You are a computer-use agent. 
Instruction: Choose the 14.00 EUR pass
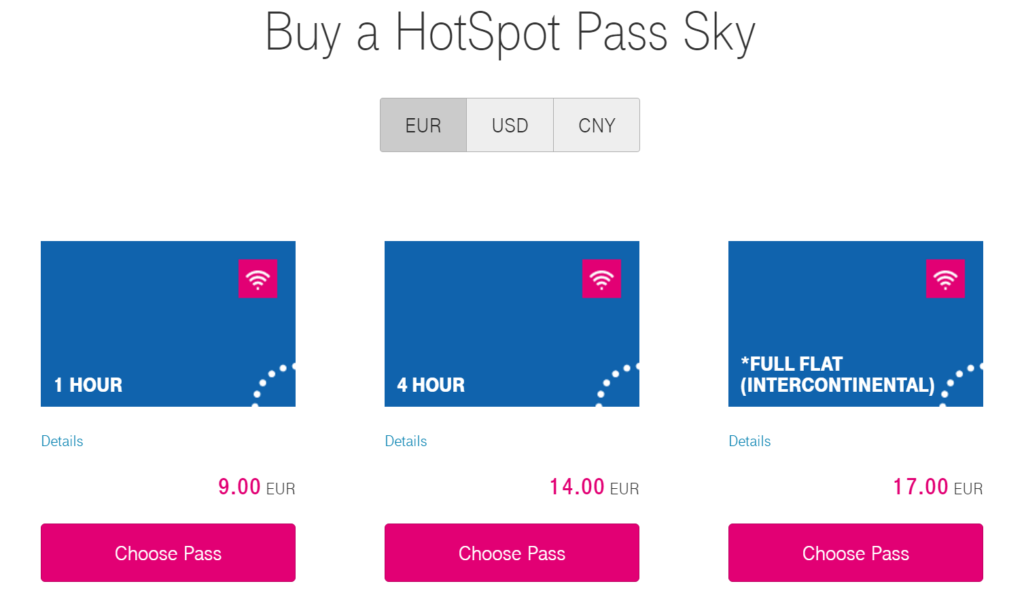point(511,553)
